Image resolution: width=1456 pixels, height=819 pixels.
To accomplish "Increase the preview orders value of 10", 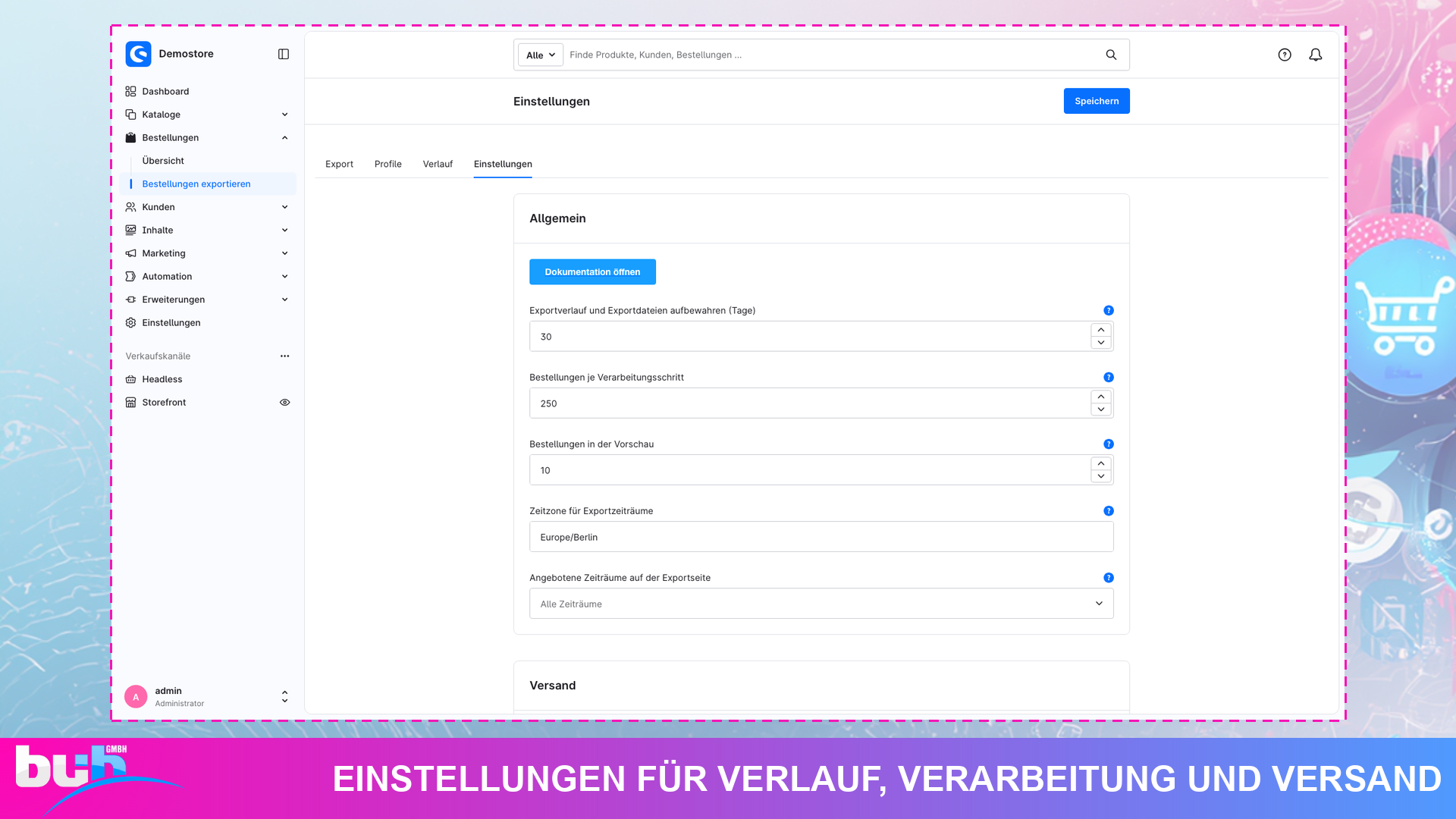I will [1101, 463].
